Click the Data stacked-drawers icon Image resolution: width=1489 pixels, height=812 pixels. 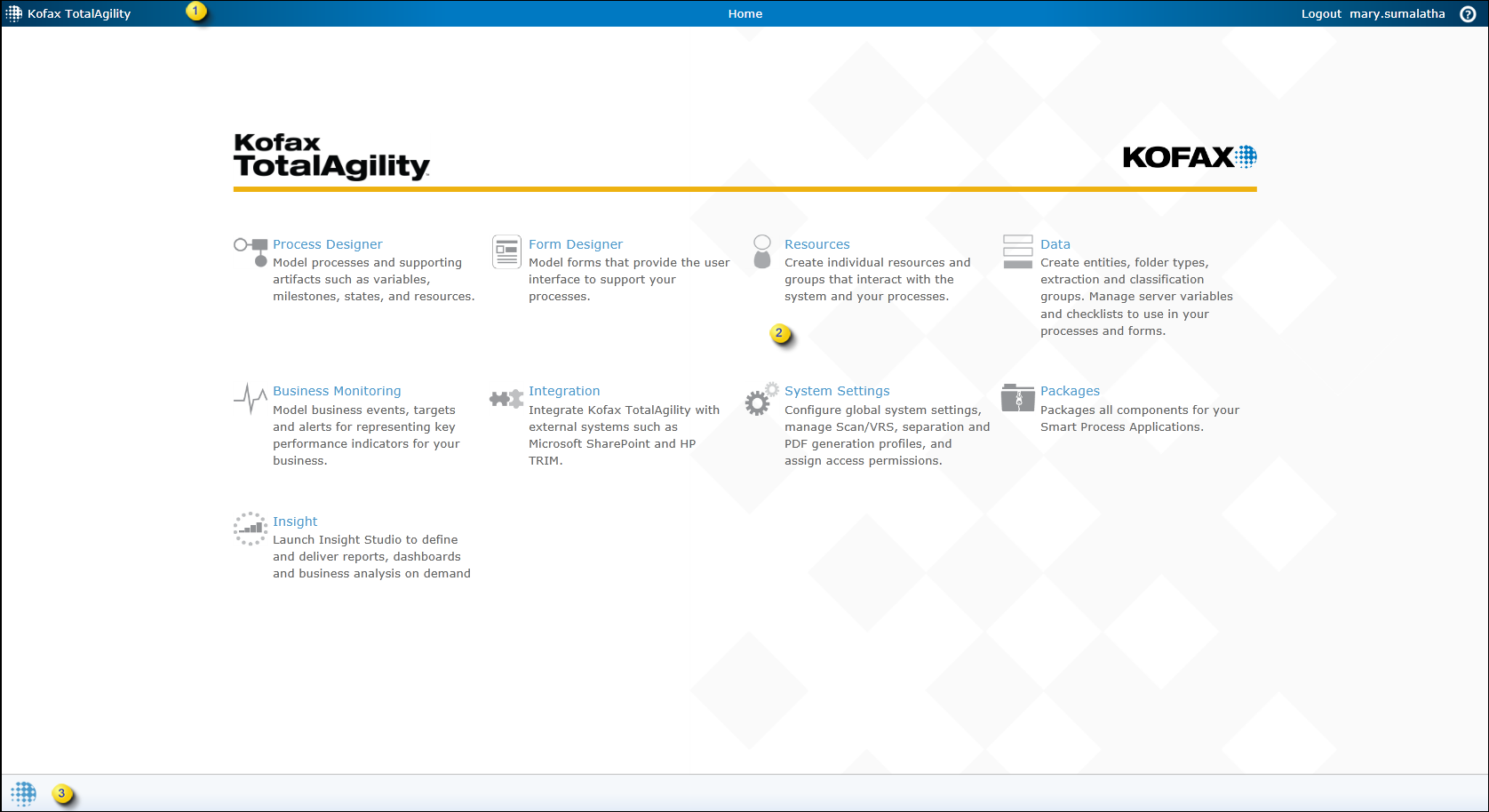[1017, 251]
